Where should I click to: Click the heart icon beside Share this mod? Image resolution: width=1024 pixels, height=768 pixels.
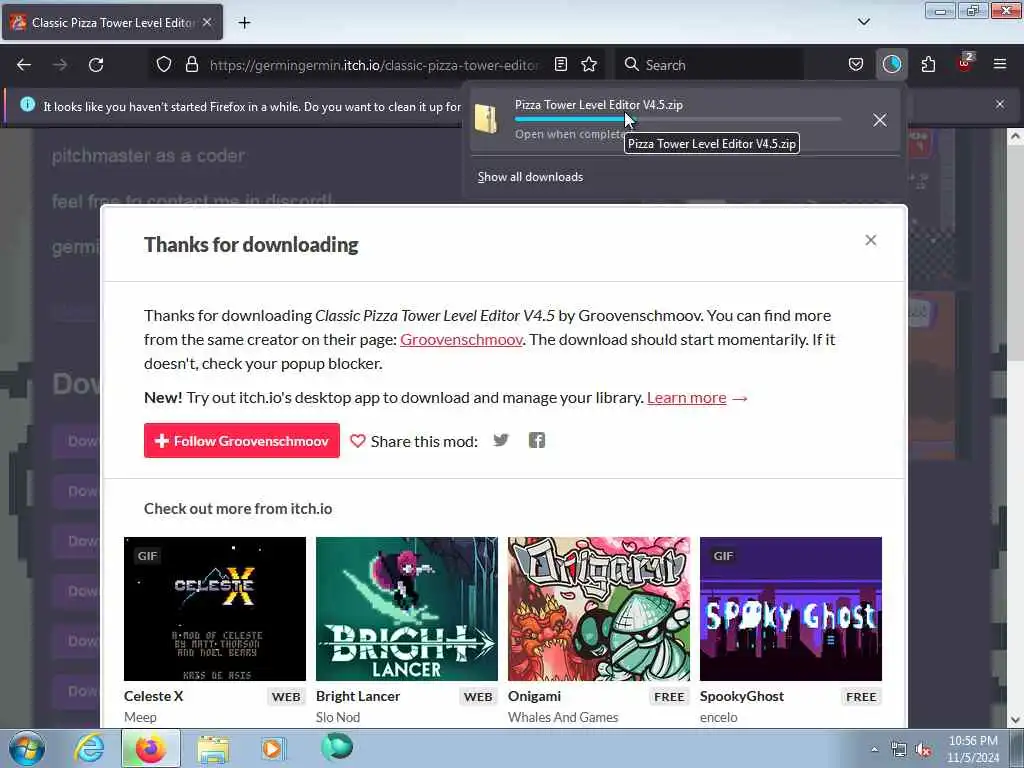(x=358, y=441)
